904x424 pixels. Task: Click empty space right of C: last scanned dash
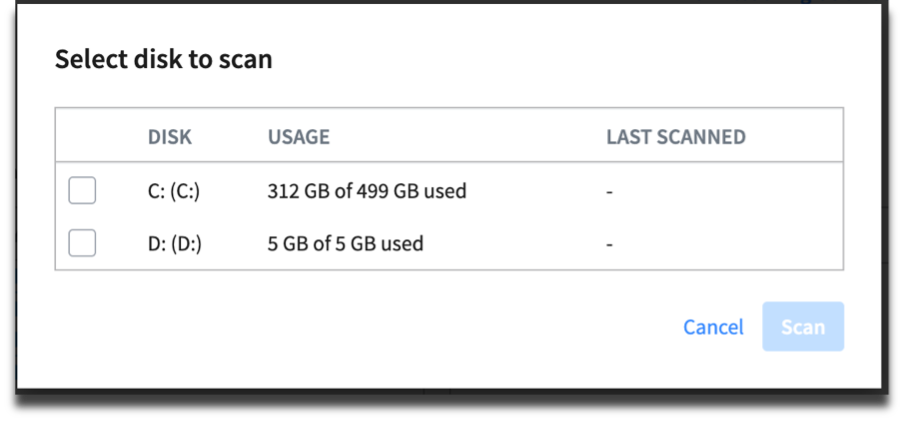730,190
